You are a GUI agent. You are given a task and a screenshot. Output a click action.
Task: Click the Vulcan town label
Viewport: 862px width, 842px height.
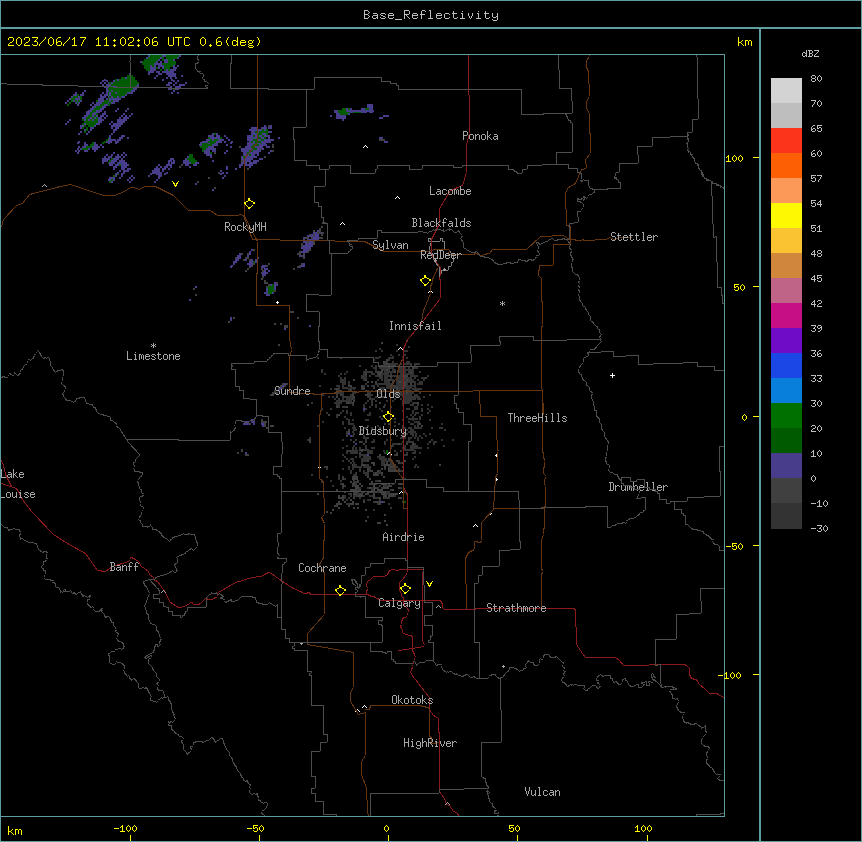pos(542,792)
